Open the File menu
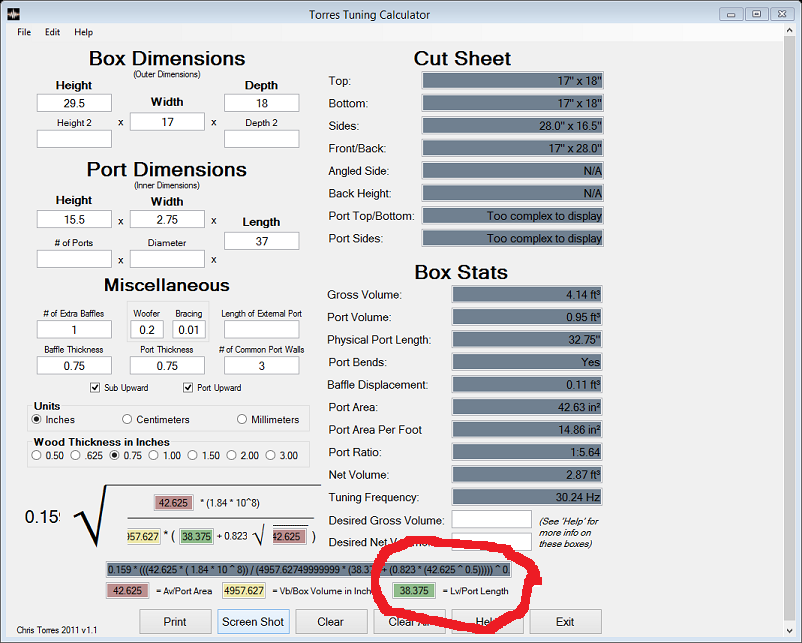 [x=24, y=32]
